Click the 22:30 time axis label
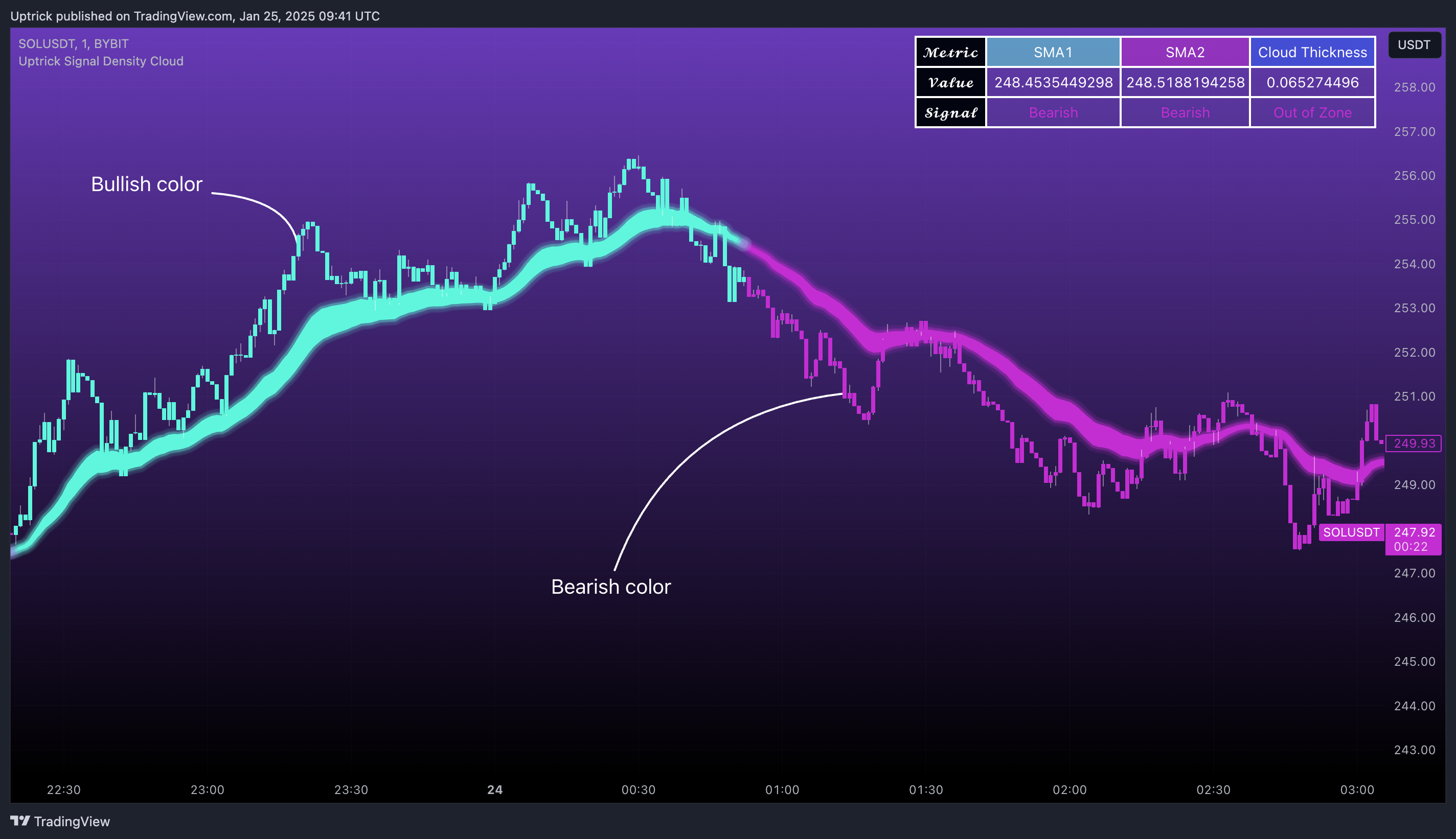This screenshot has width=1456, height=839. pos(63,790)
